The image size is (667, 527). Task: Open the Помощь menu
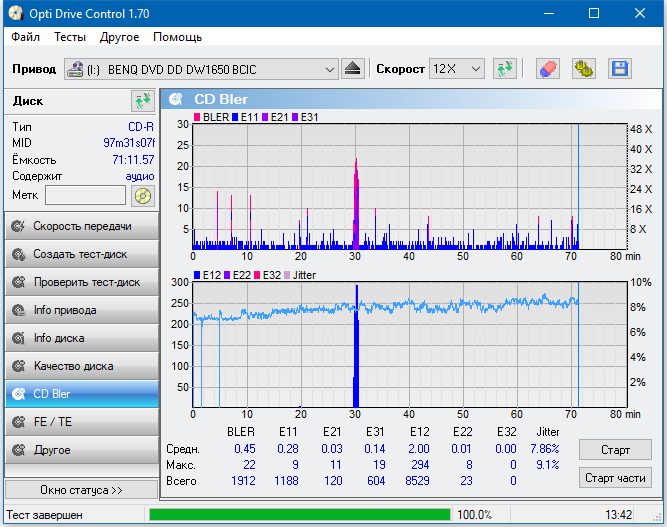coord(177,37)
